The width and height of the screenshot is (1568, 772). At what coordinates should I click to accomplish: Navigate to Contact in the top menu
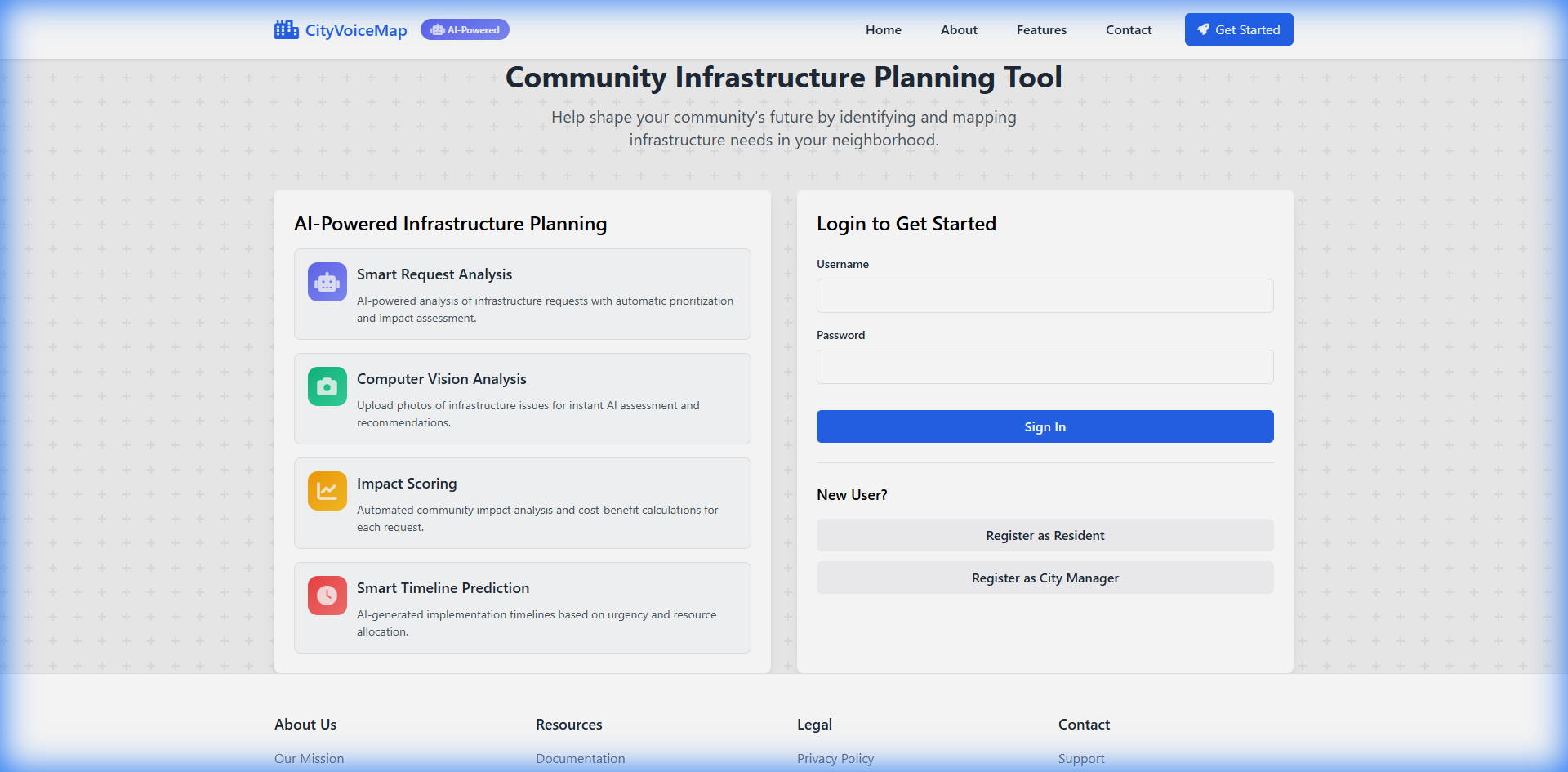tap(1129, 30)
